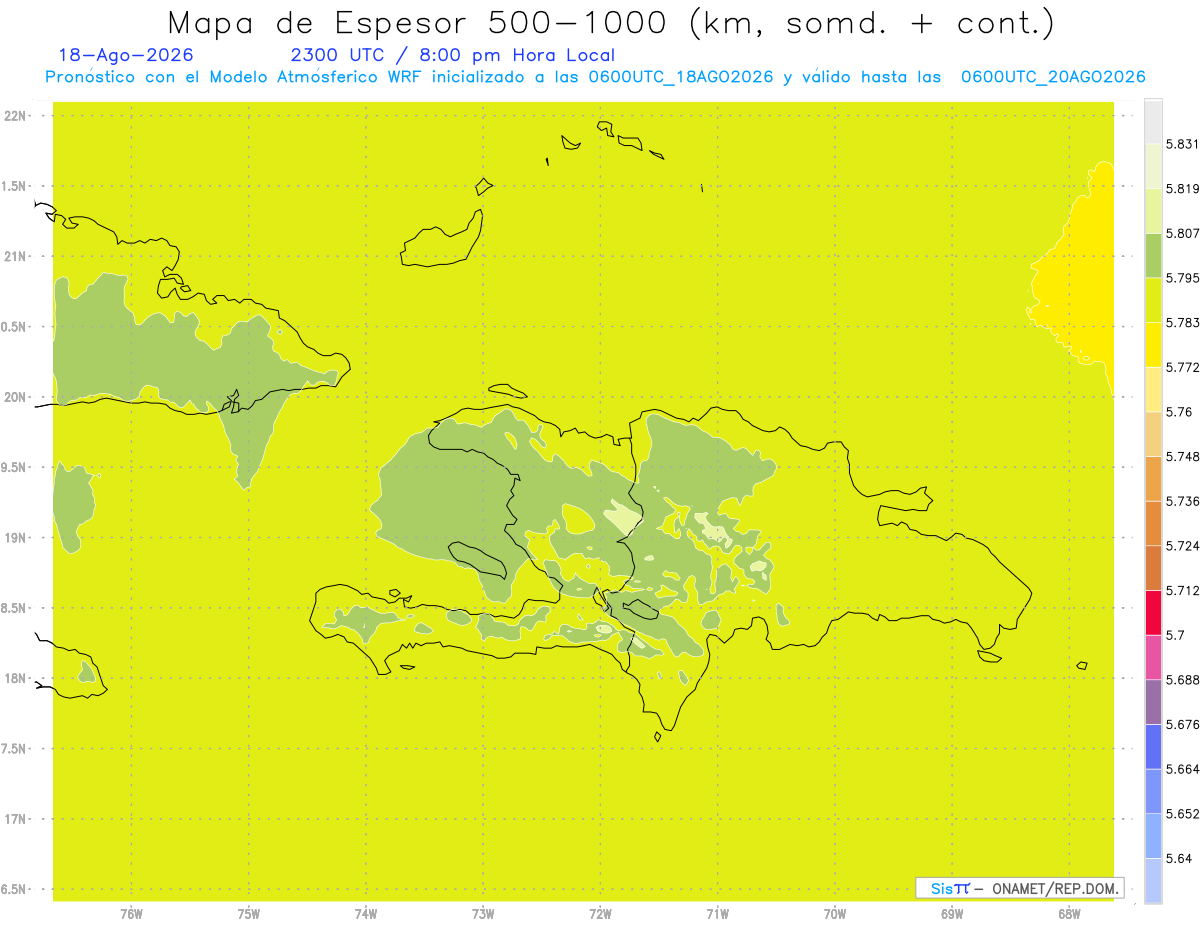This screenshot has height=927, width=1200.
Task: Select the legend value '5.652'
Action: click(x=1182, y=814)
